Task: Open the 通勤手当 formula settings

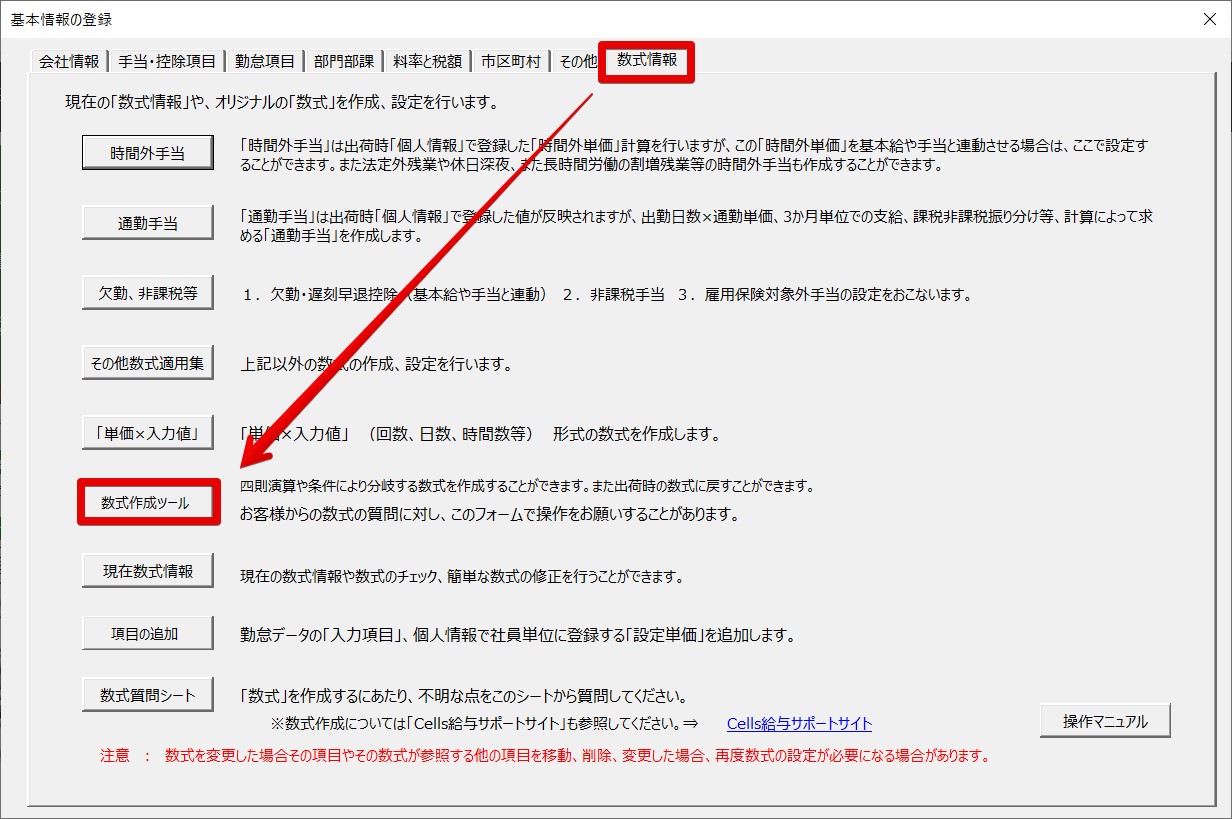Action: point(147,224)
